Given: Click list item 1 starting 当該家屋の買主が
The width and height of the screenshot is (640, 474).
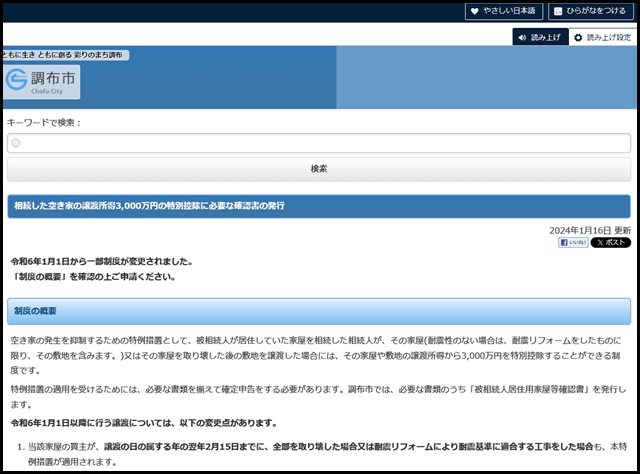Looking at the screenshot, I should (x=327, y=454).
